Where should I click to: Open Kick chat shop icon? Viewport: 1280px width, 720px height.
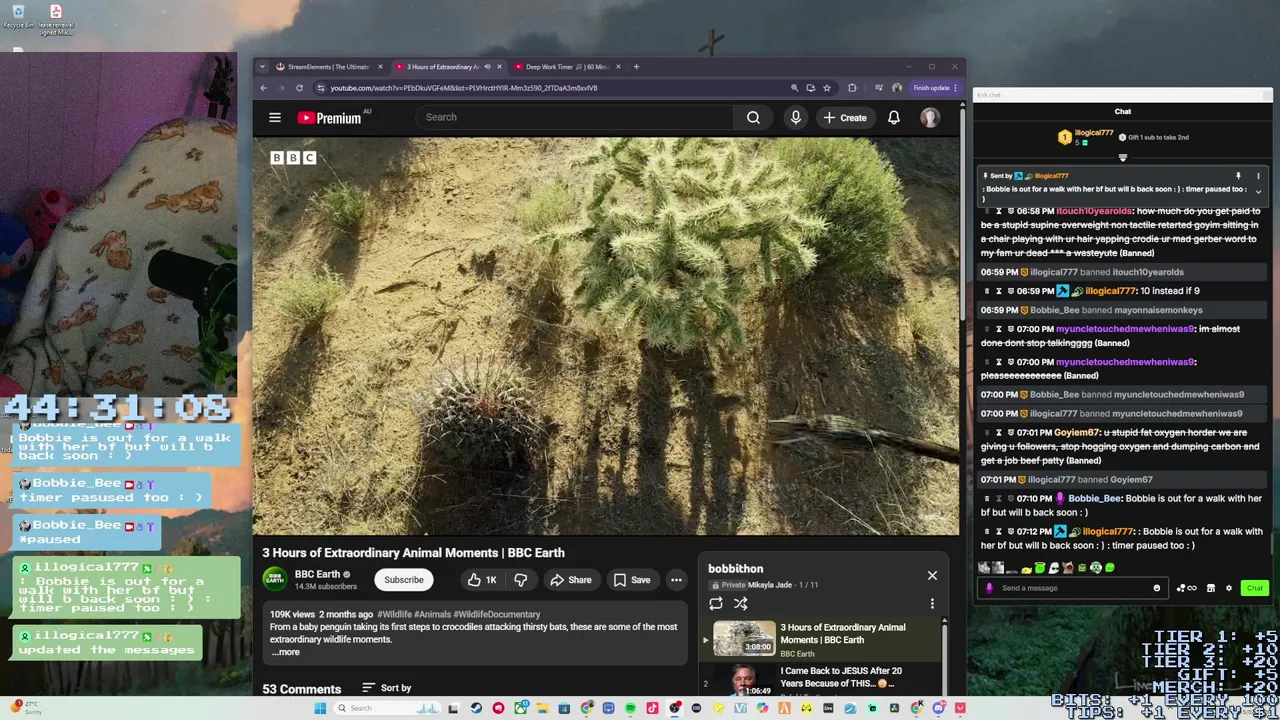(x=1211, y=588)
